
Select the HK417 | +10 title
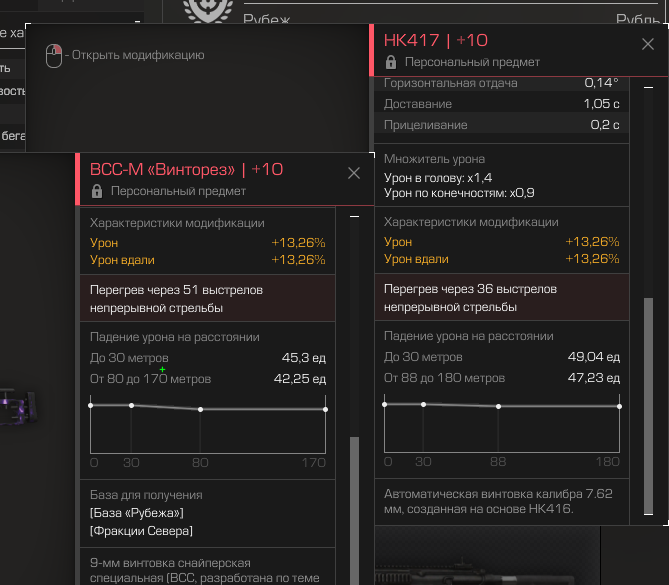click(x=436, y=41)
